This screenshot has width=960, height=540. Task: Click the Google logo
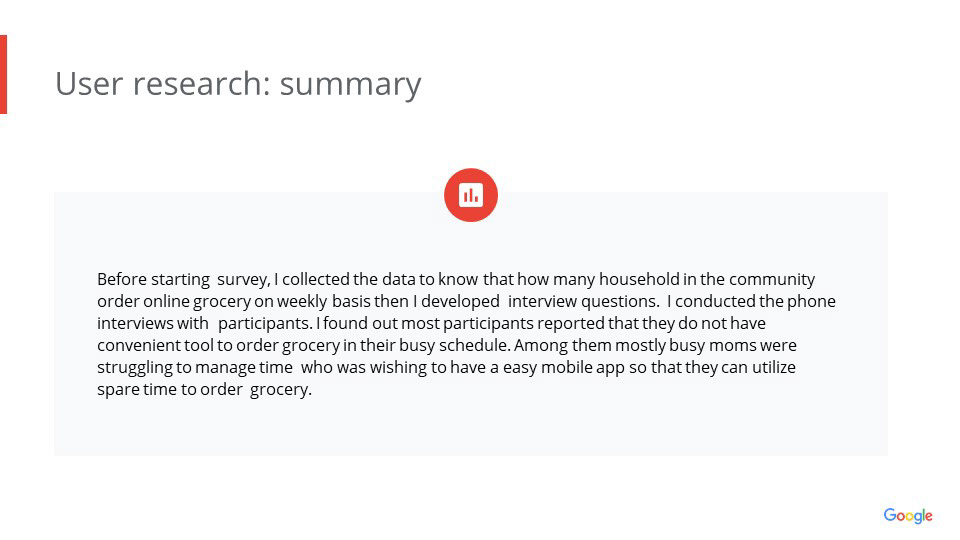coord(907,515)
